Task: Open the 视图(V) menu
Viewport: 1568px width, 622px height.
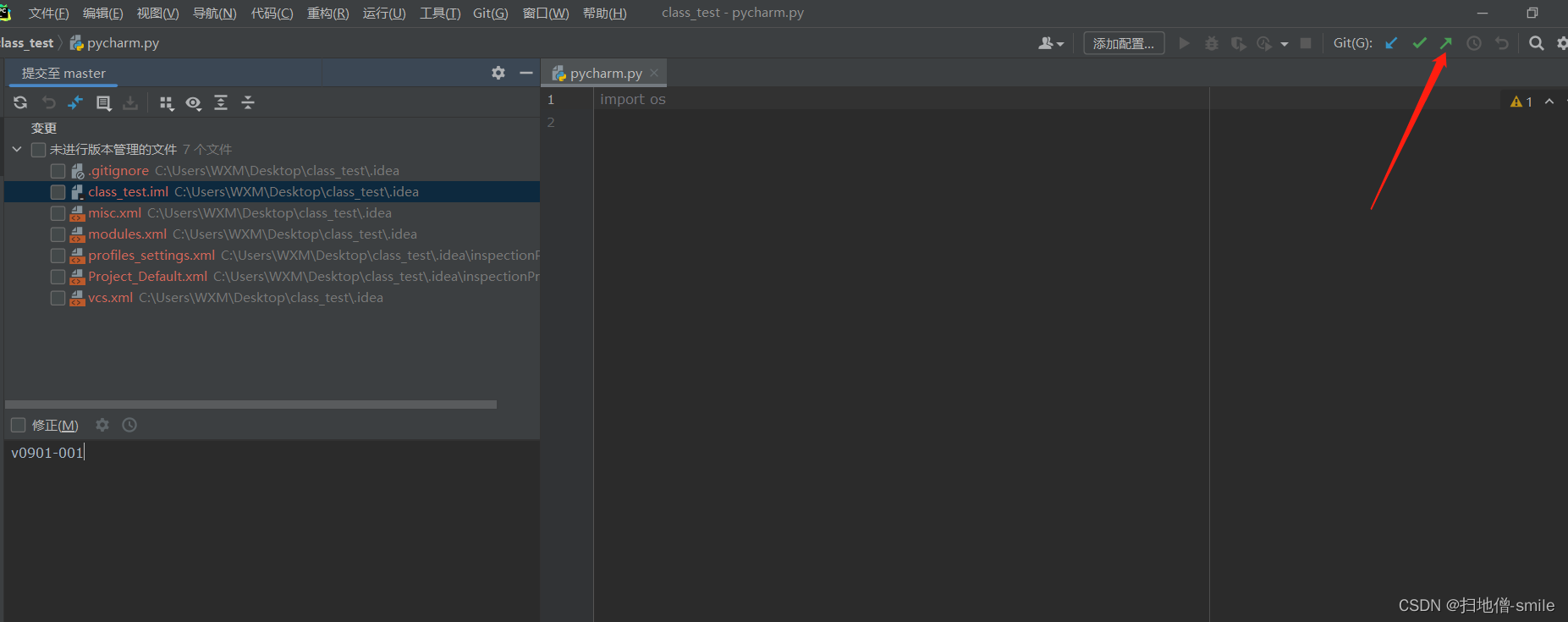Action: (157, 14)
